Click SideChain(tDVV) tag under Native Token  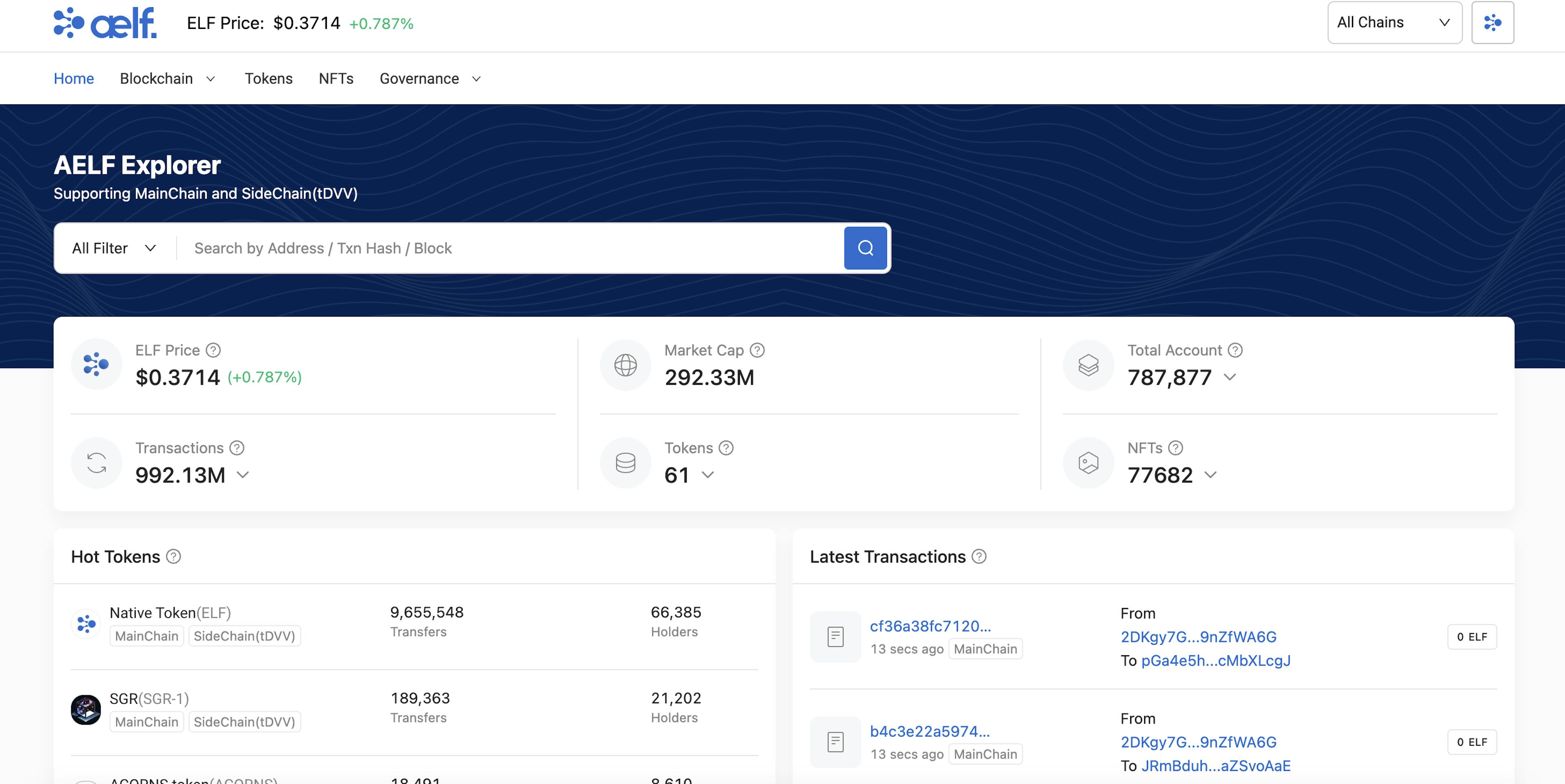click(x=244, y=636)
